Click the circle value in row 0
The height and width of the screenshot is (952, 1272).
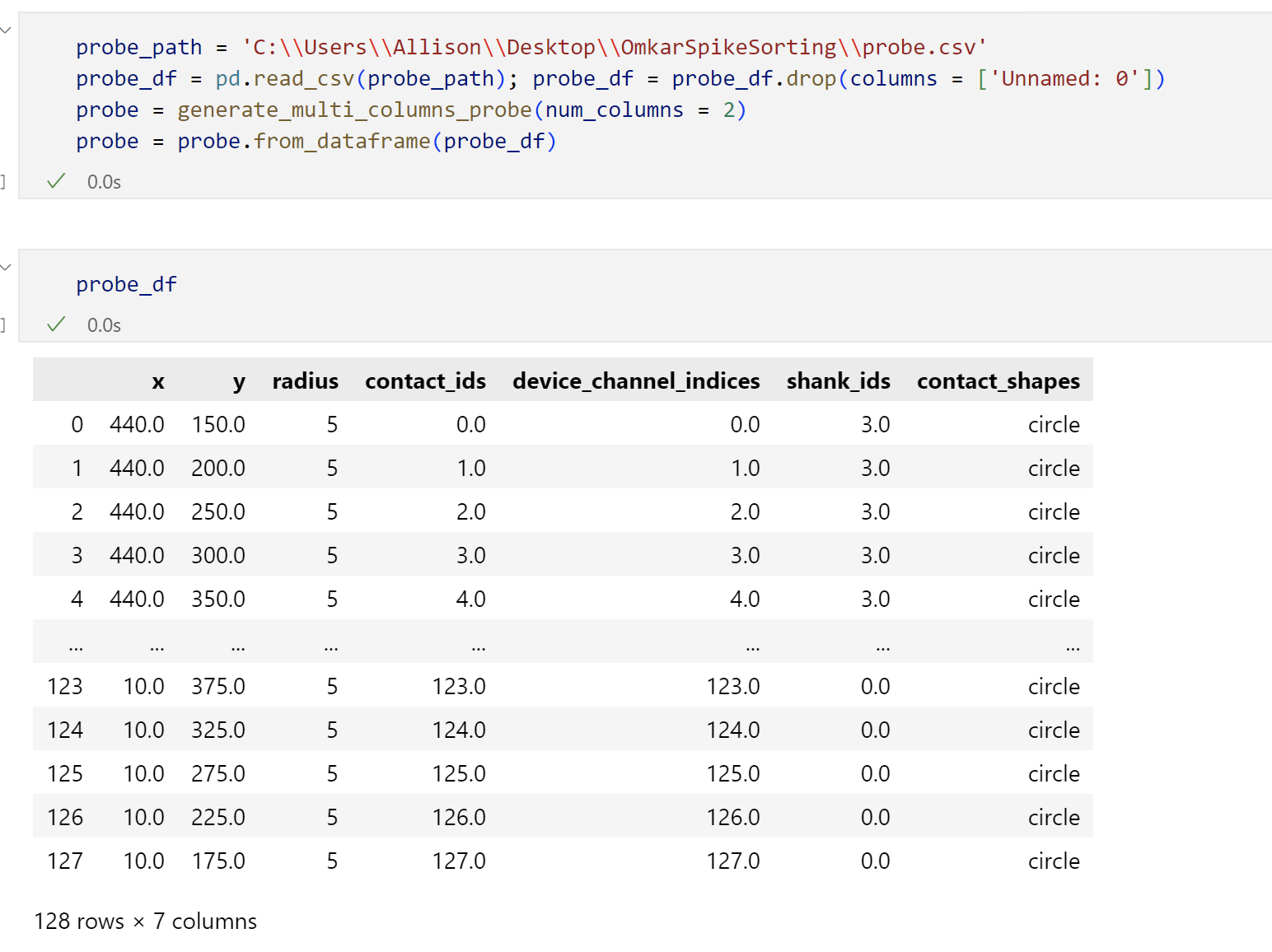[1054, 424]
